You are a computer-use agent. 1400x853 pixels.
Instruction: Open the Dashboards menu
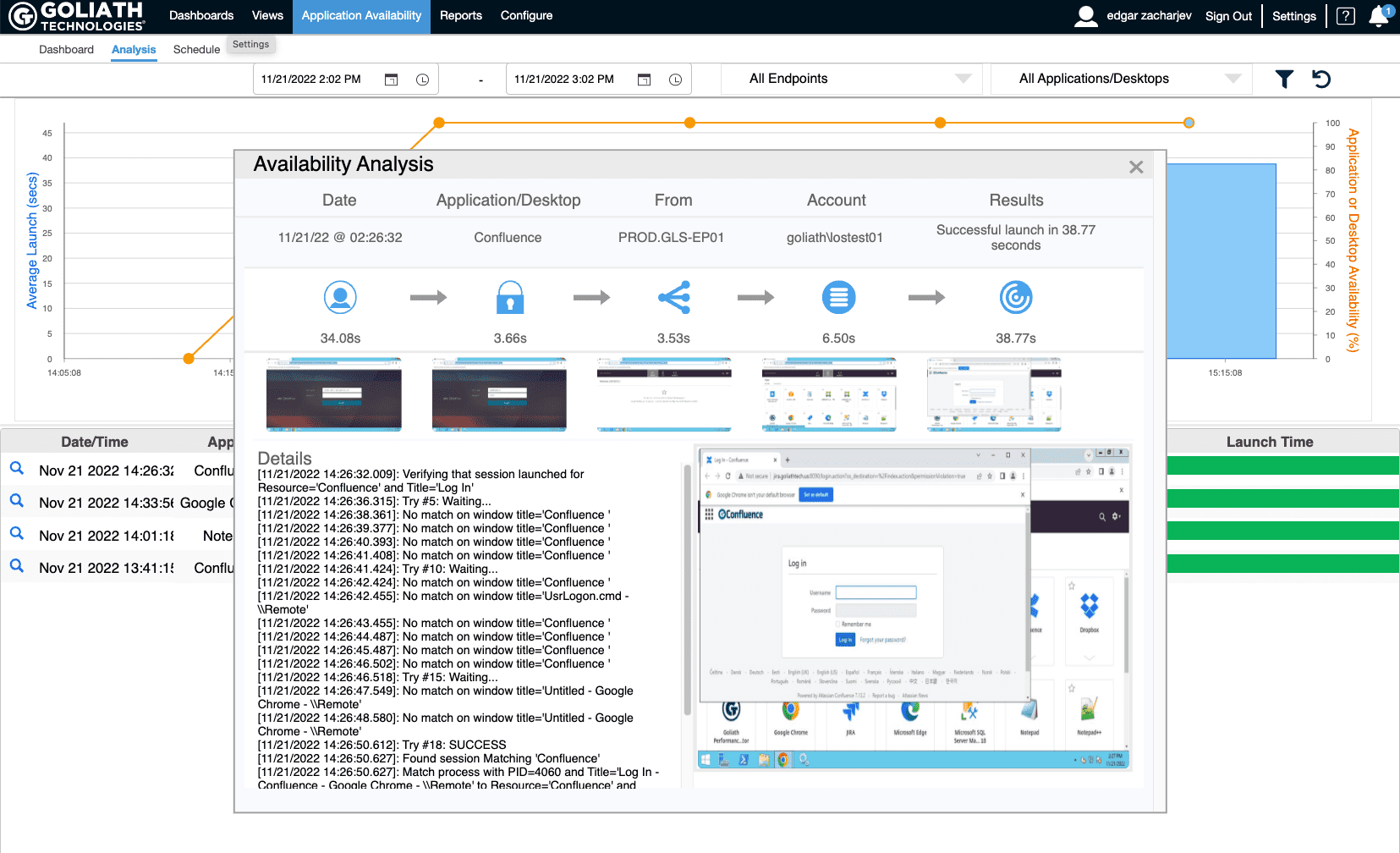pyautogui.click(x=201, y=16)
